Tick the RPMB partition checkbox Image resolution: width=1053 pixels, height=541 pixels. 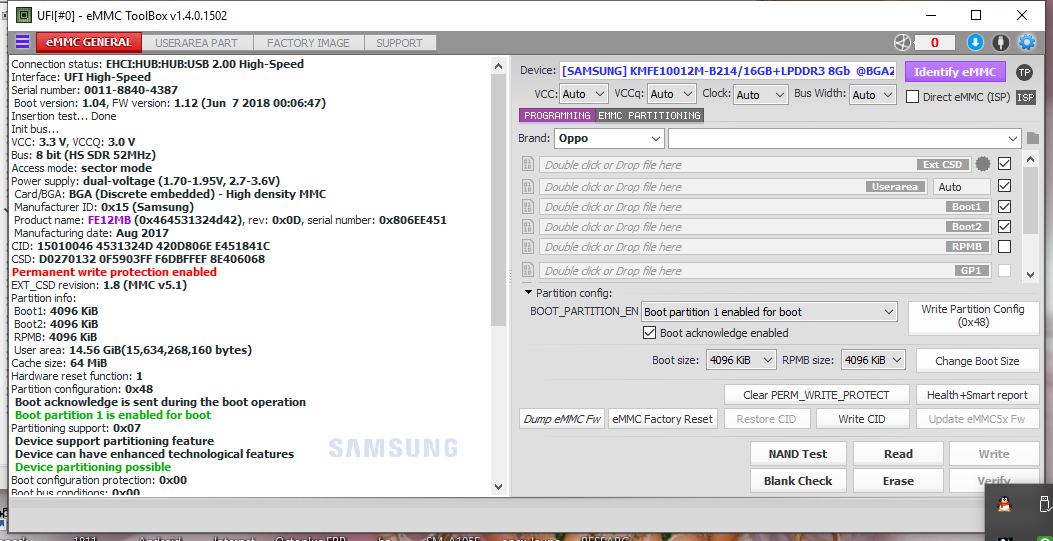(x=1004, y=246)
